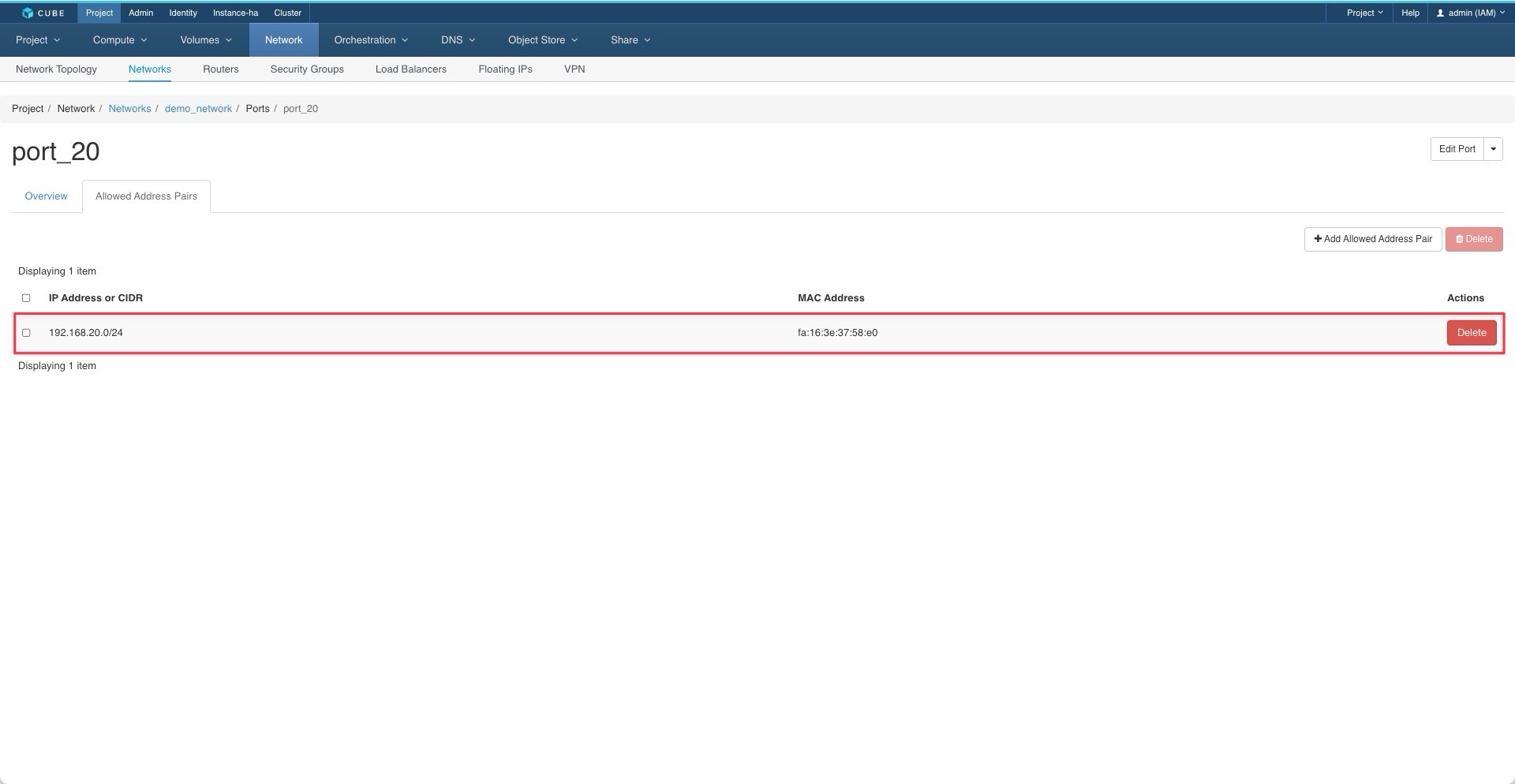Open Security Groups page

307,69
